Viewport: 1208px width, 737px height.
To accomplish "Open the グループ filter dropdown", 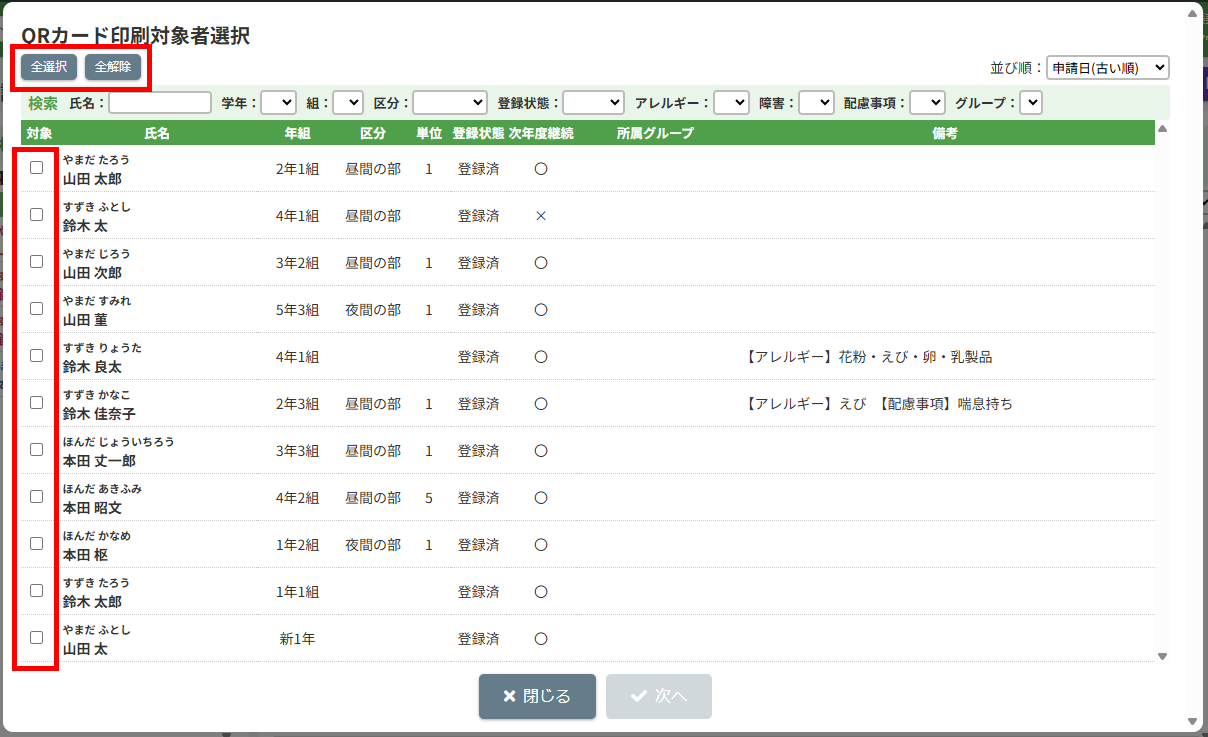I will [x=1030, y=103].
